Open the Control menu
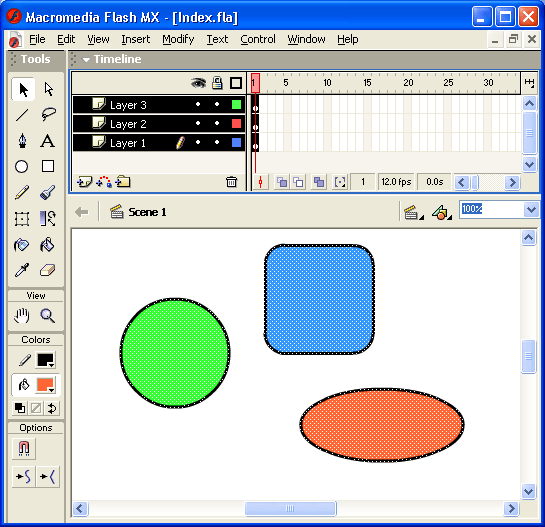Viewport: 545px width, 527px height. pyautogui.click(x=258, y=39)
